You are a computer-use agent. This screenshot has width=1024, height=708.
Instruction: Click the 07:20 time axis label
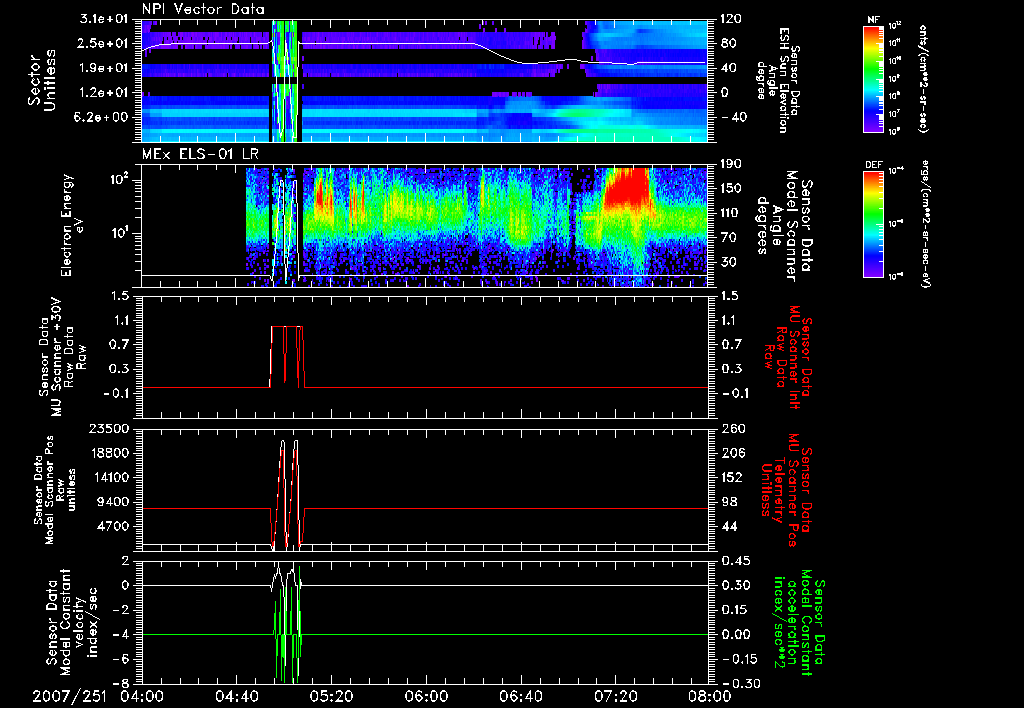tap(616, 696)
